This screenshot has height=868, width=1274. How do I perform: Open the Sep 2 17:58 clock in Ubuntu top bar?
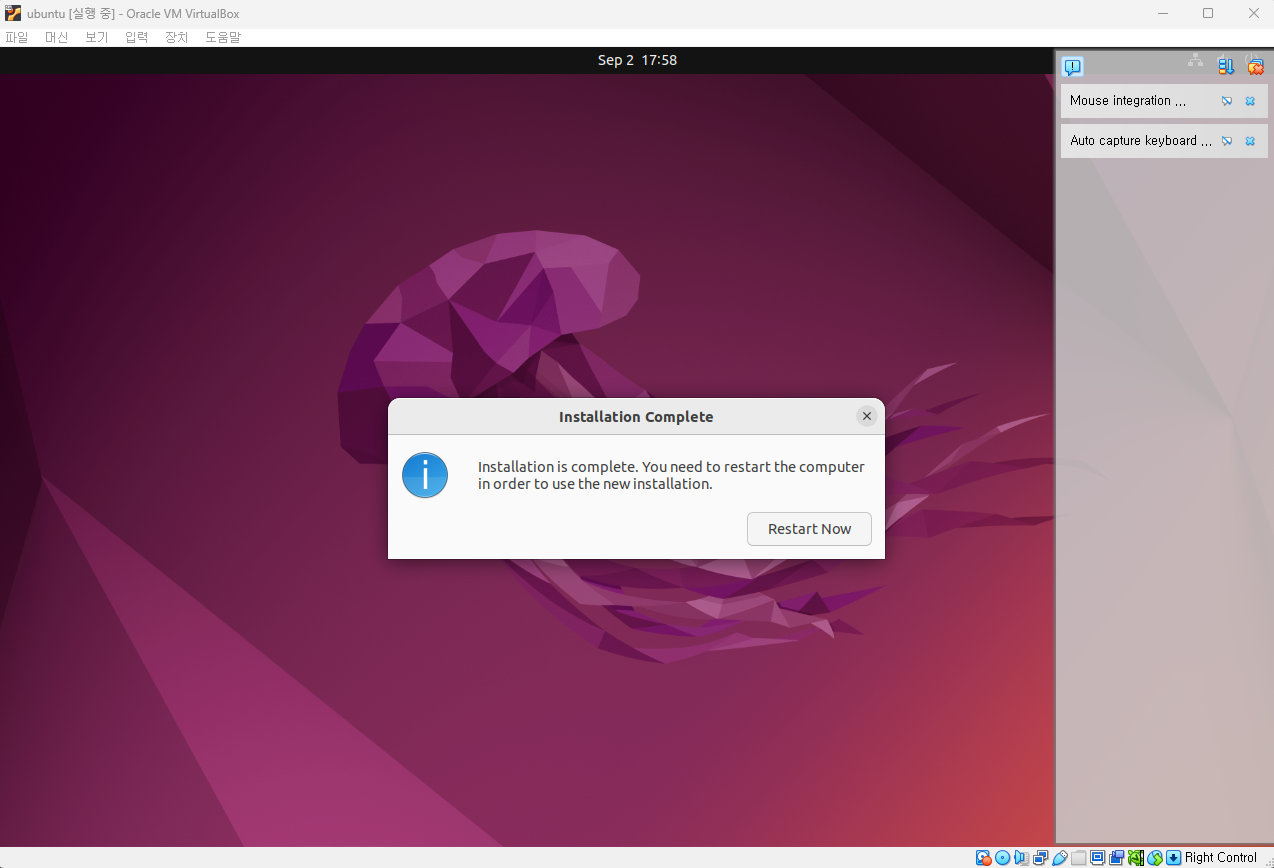[637, 60]
